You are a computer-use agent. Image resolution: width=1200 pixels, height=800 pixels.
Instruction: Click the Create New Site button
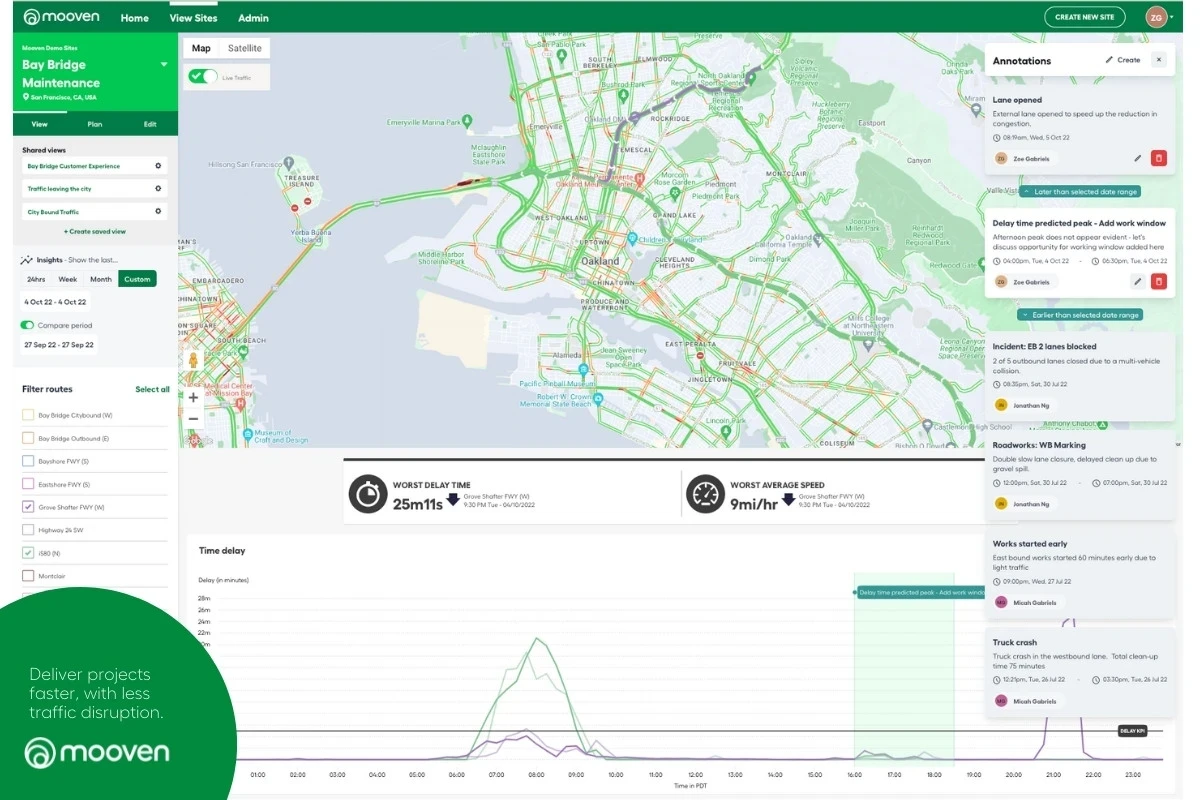coord(1084,17)
